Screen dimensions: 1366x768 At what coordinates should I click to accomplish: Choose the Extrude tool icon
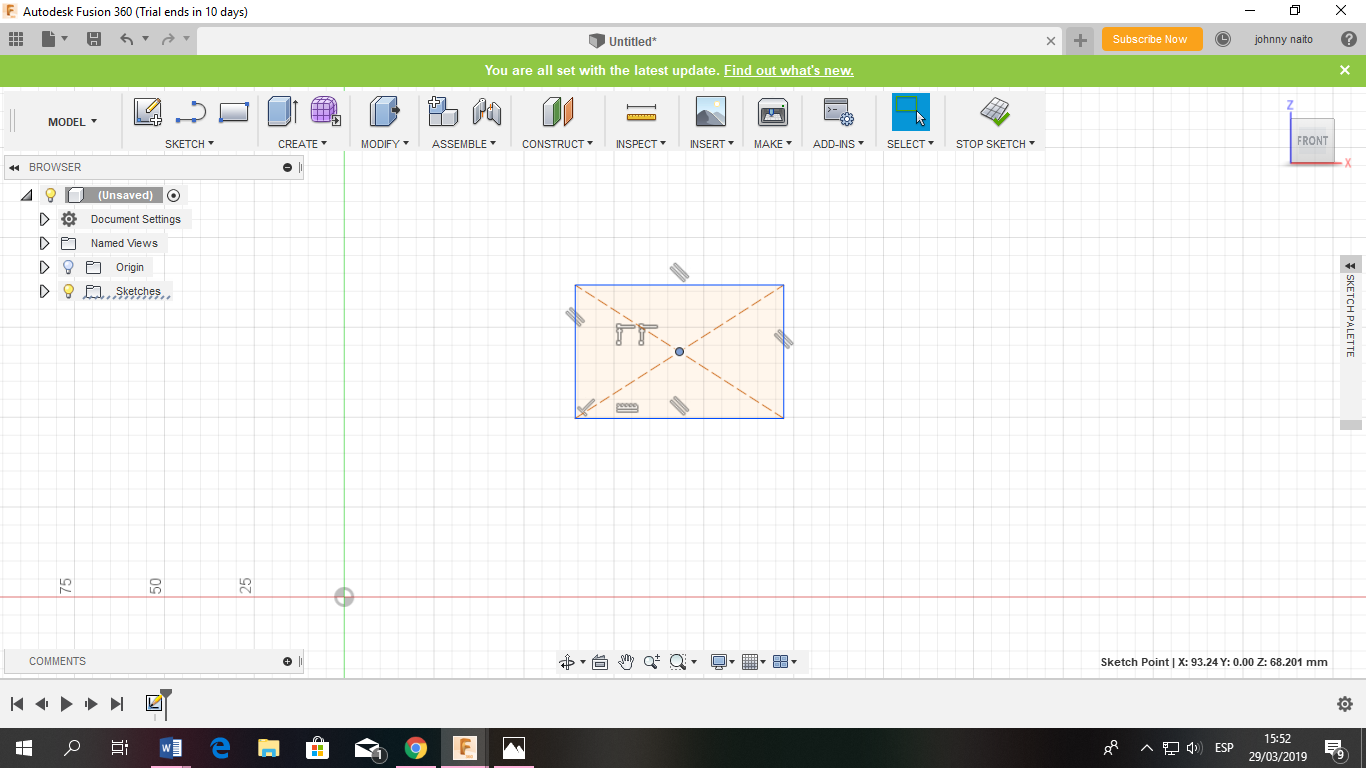pos(283,111)
